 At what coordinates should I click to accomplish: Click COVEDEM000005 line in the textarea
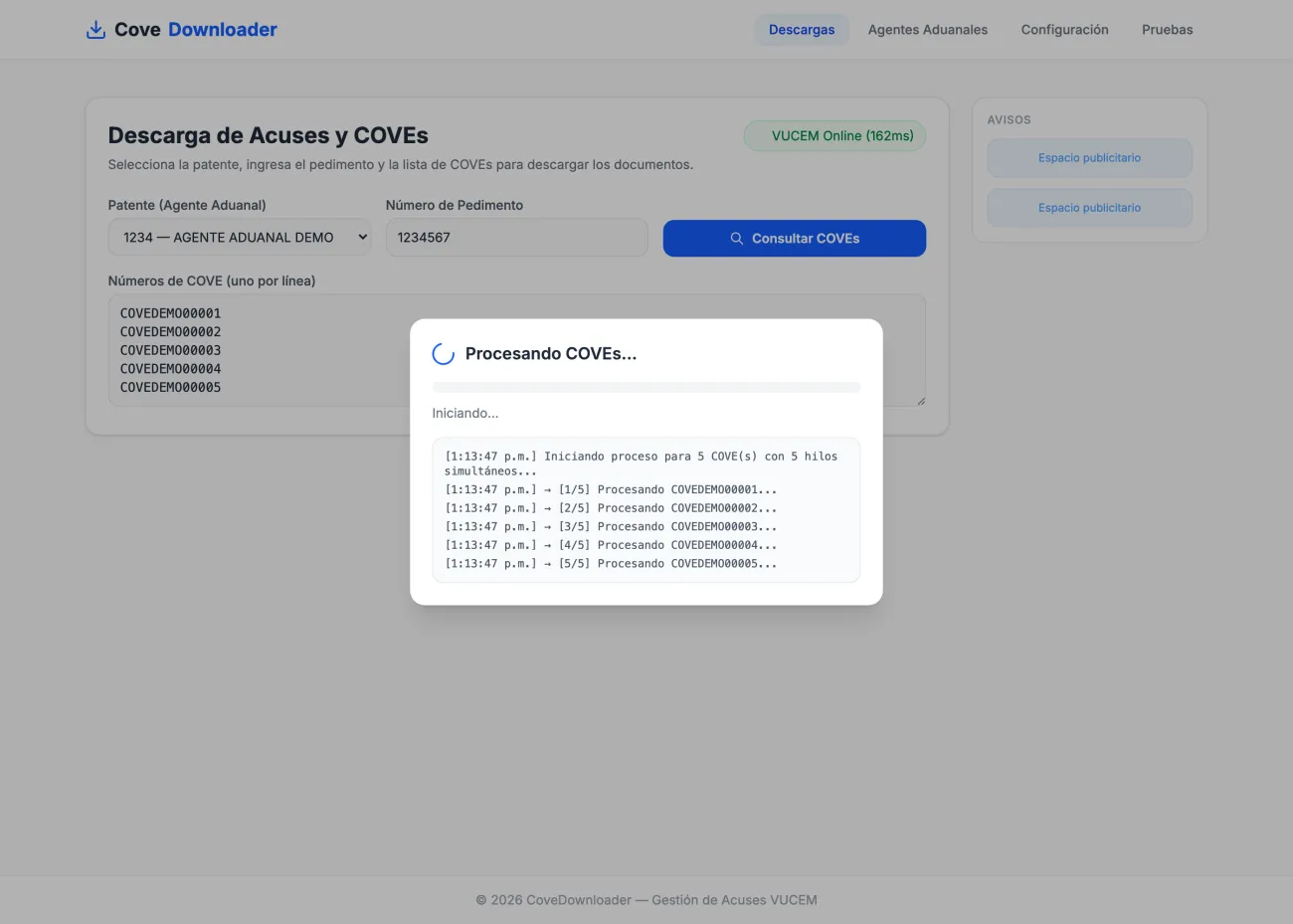(171, 388)
